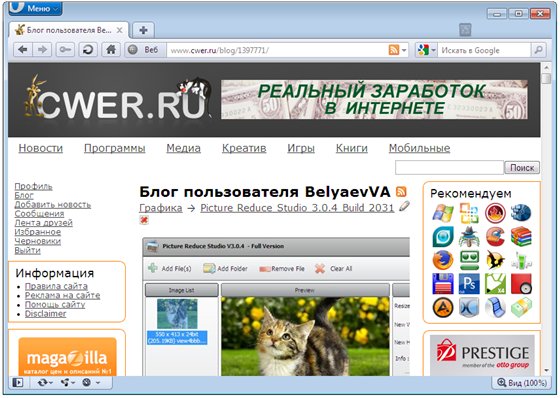Click the red delete X under post title

click(x=144, y=220)
